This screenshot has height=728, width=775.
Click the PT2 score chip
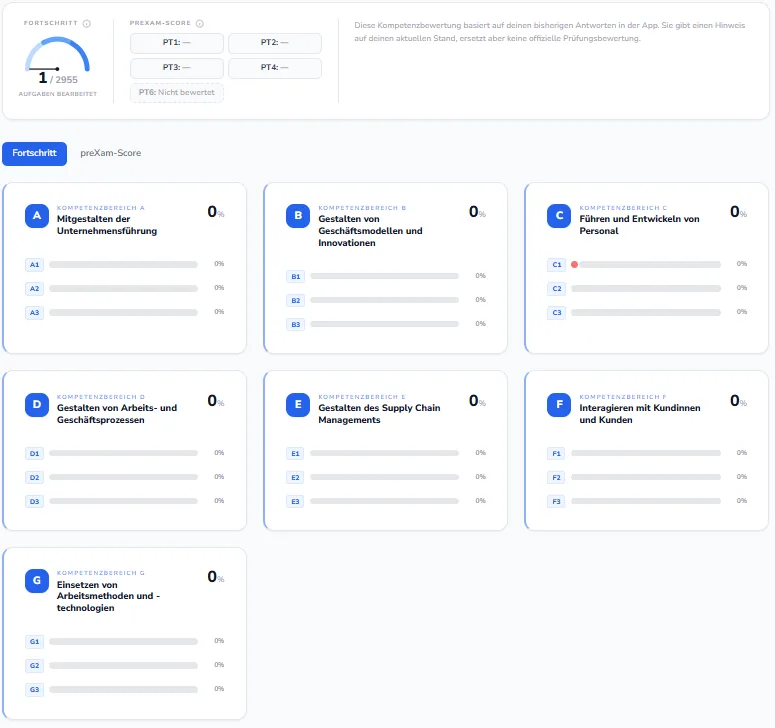(x=274, y=43)
